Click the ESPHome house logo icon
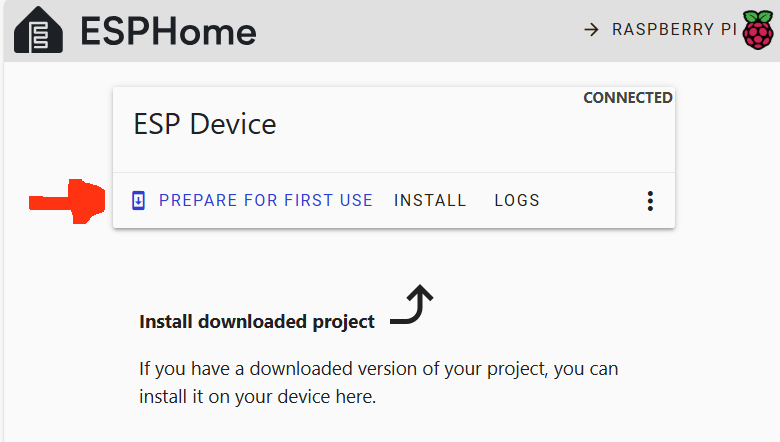 coord(38,30)
